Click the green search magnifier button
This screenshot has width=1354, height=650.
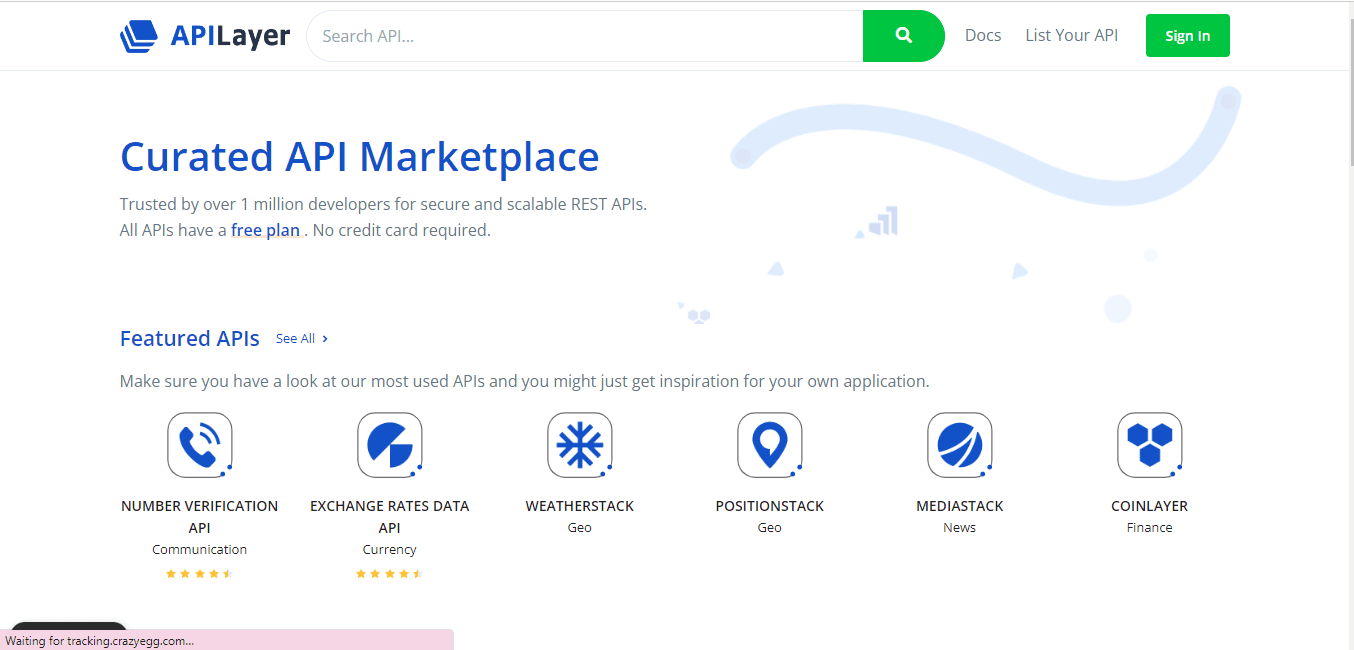pyautogui.click(x=903, y=35)
